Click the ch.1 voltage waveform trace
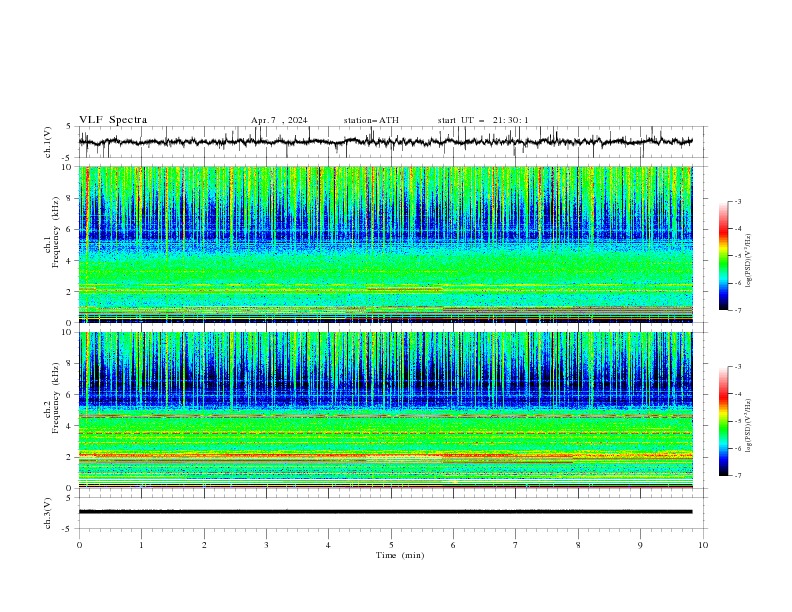The image size is (792, 612). [385, 142]
